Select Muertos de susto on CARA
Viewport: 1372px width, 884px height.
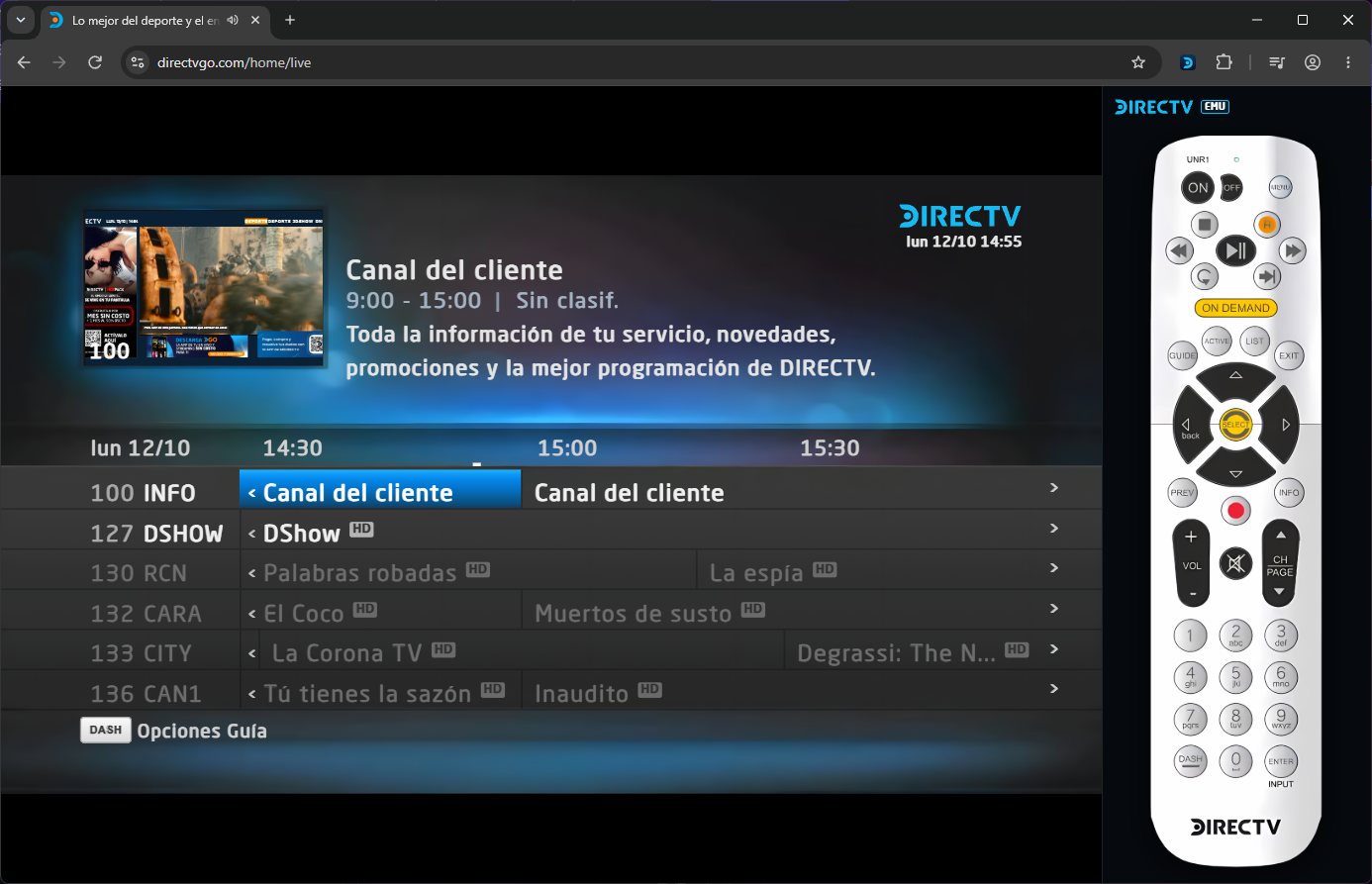[x=811, y=613]
